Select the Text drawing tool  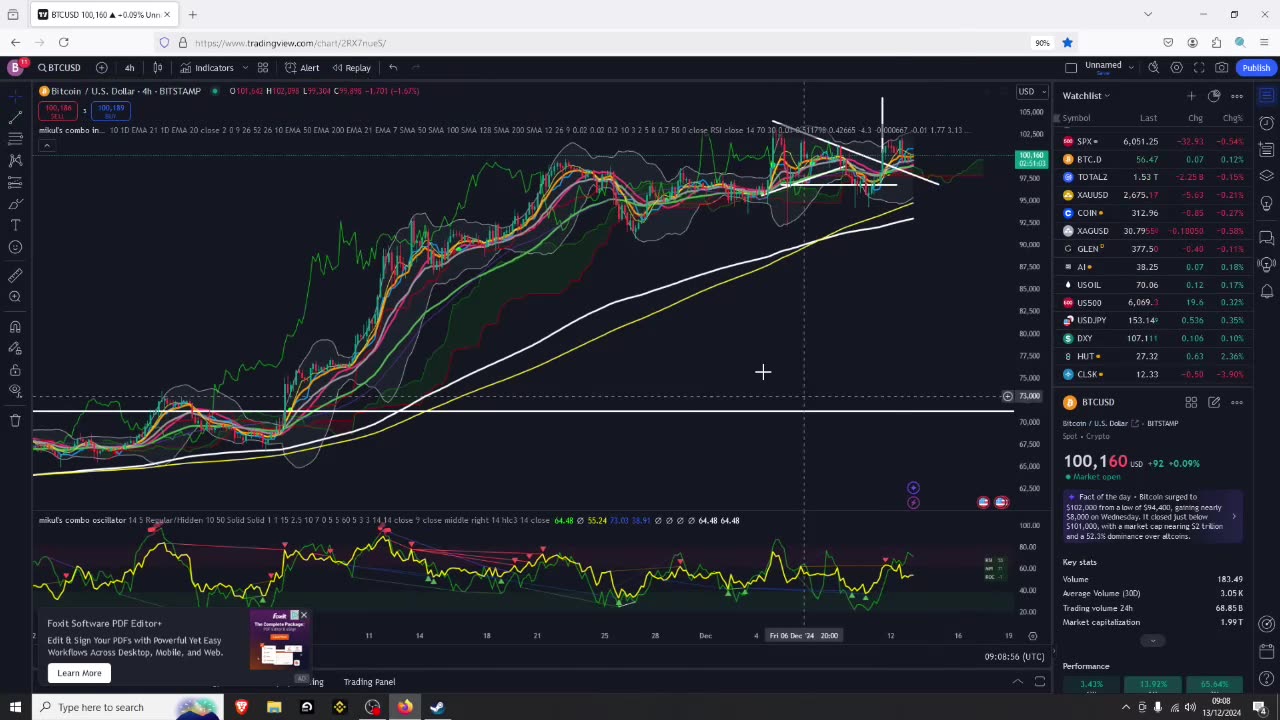[x=15, y=226]
